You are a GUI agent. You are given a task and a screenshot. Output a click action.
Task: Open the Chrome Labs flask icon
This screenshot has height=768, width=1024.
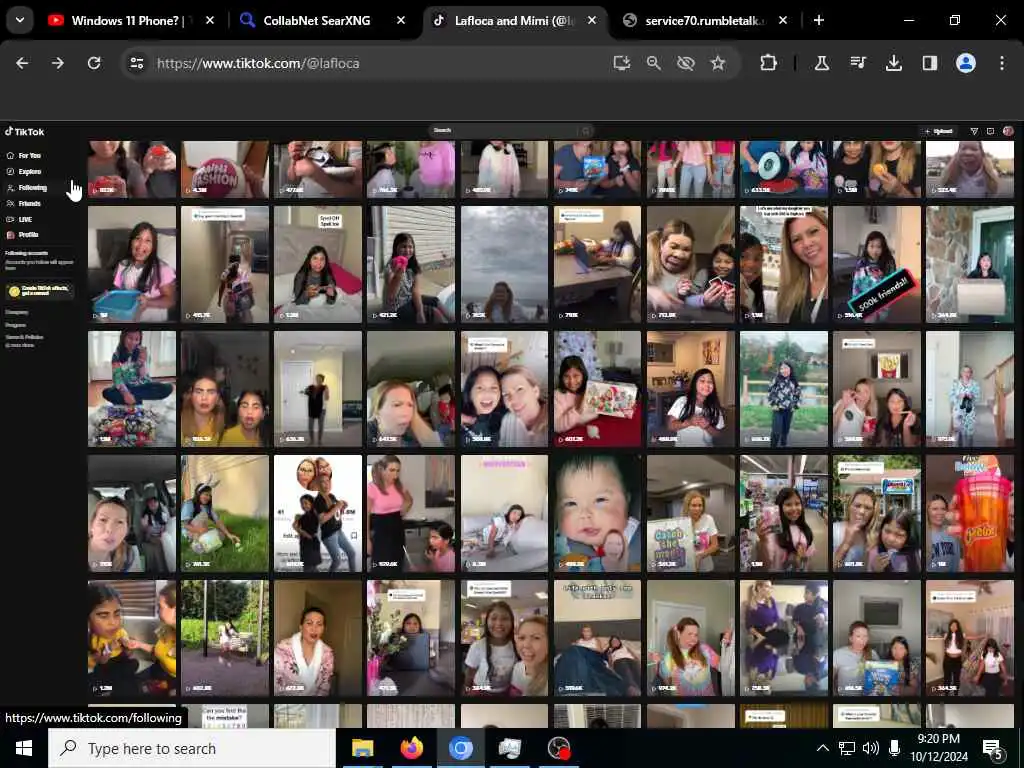click(822, 63)
